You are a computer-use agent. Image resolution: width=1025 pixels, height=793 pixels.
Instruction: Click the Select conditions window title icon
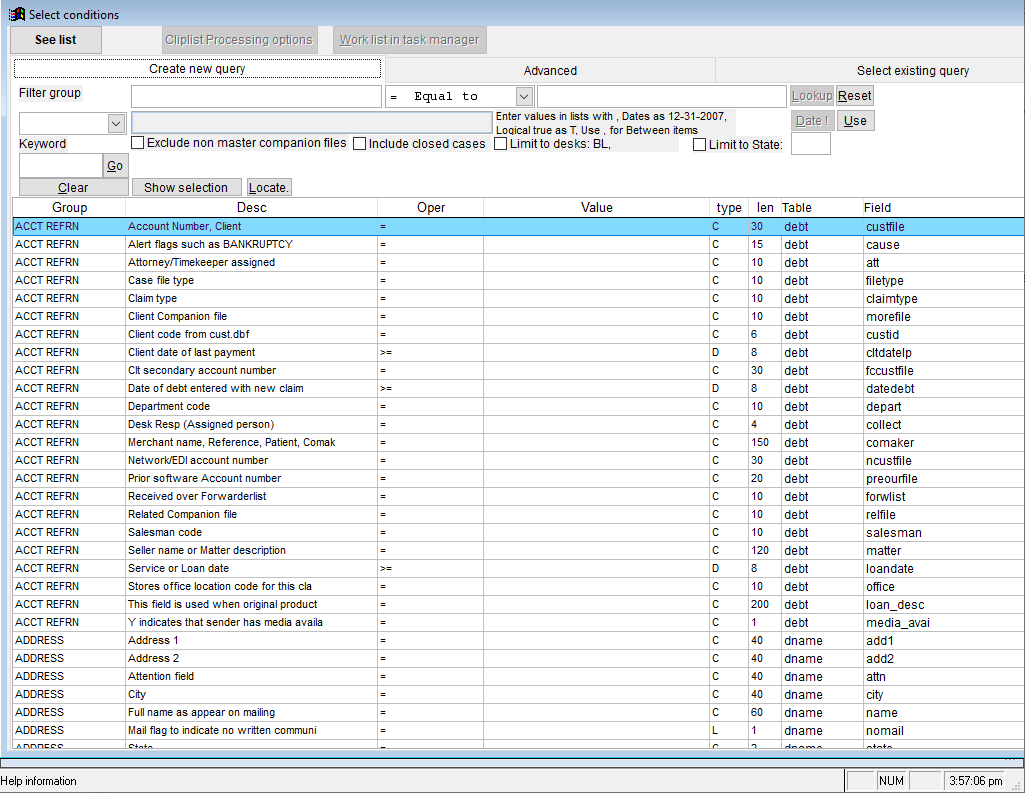pyautogui.click(x=16, y=14)
